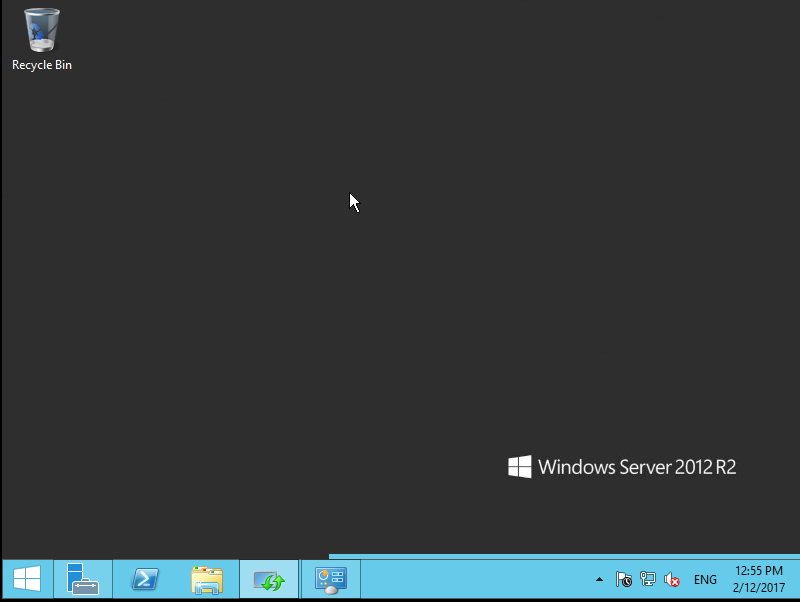
Task: Expand the hidden tray icons arrow
Action: click(x=599, y=579)
